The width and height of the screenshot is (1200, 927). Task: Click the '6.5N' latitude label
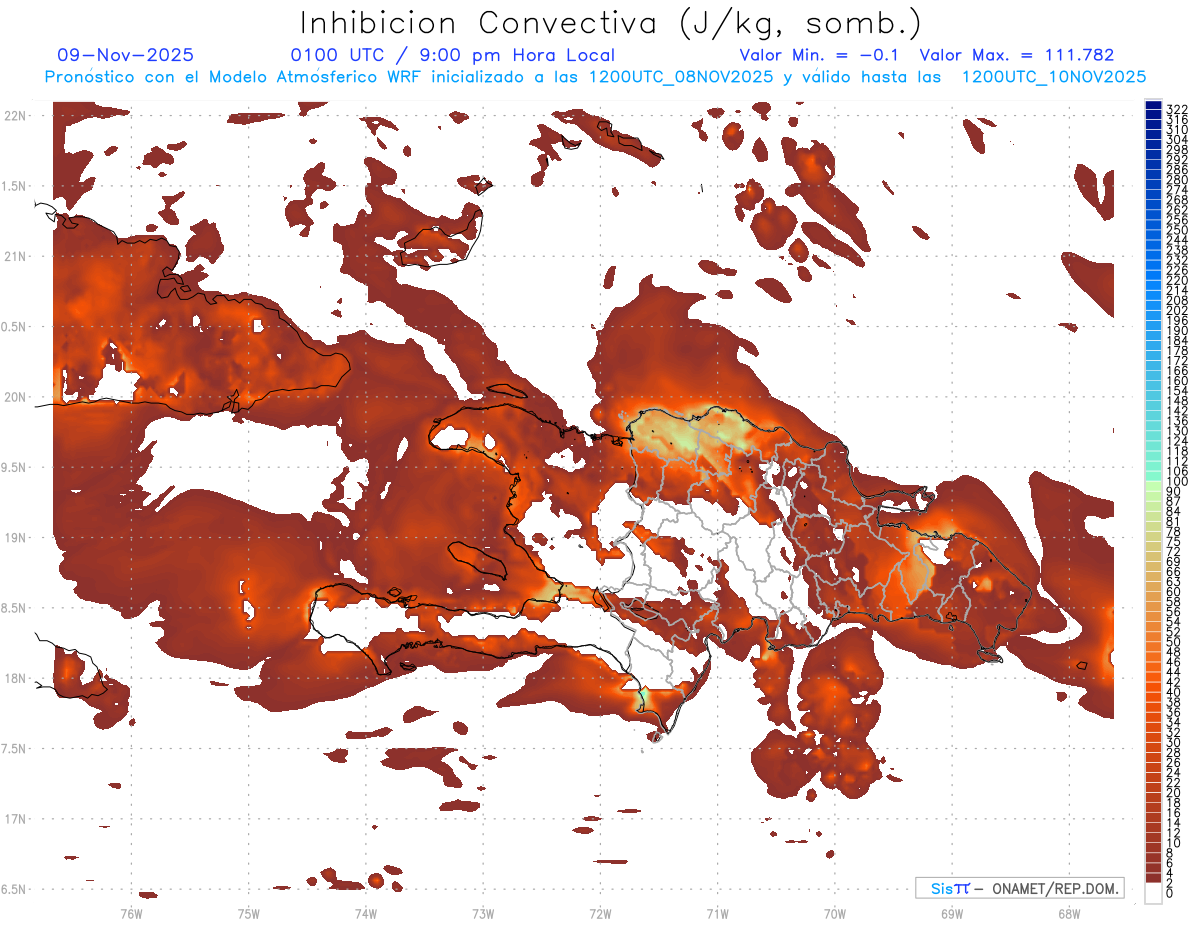coord(15,889)
